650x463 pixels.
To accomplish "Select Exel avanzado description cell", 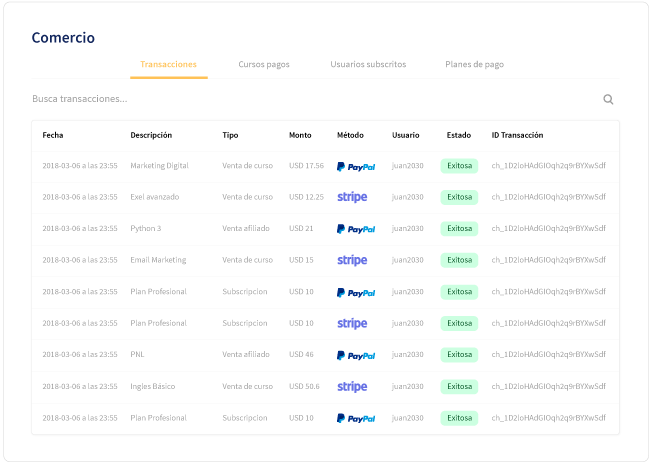I will click(155, 197).
